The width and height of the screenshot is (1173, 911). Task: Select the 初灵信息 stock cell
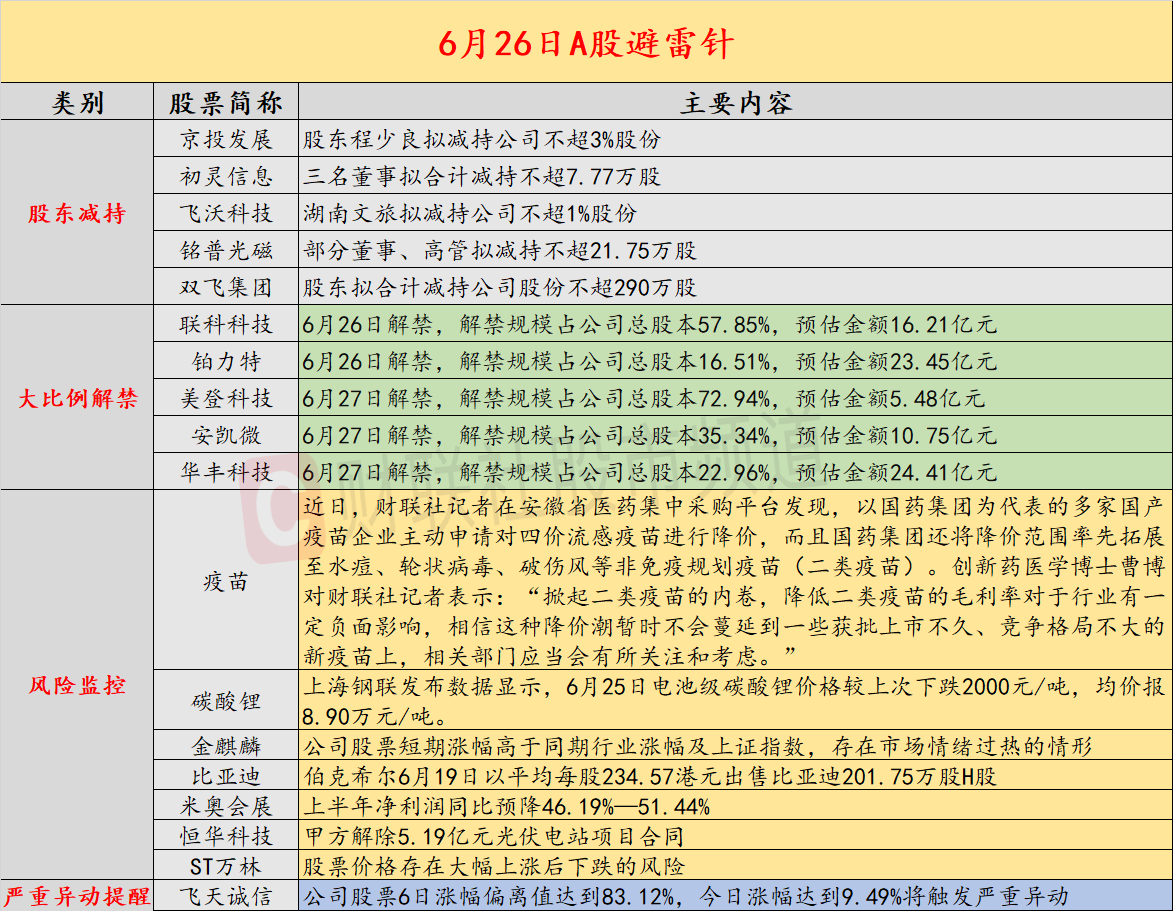pyautogui.click(x=226, y=177)
